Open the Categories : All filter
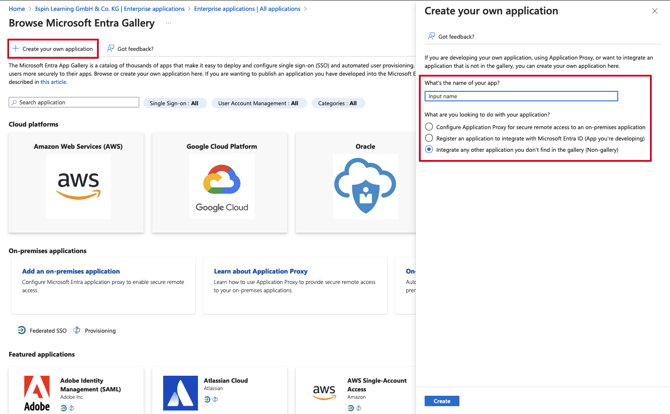This screenshot has width=670, height=414. 338,103
